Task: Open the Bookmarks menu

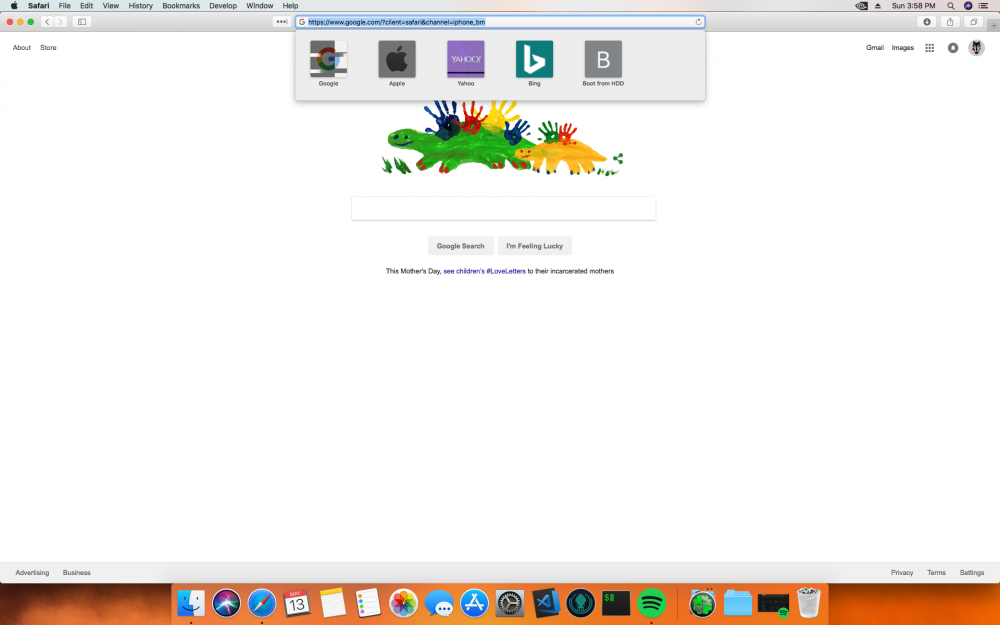Action: pyautogui.click(x=181, y=6)
